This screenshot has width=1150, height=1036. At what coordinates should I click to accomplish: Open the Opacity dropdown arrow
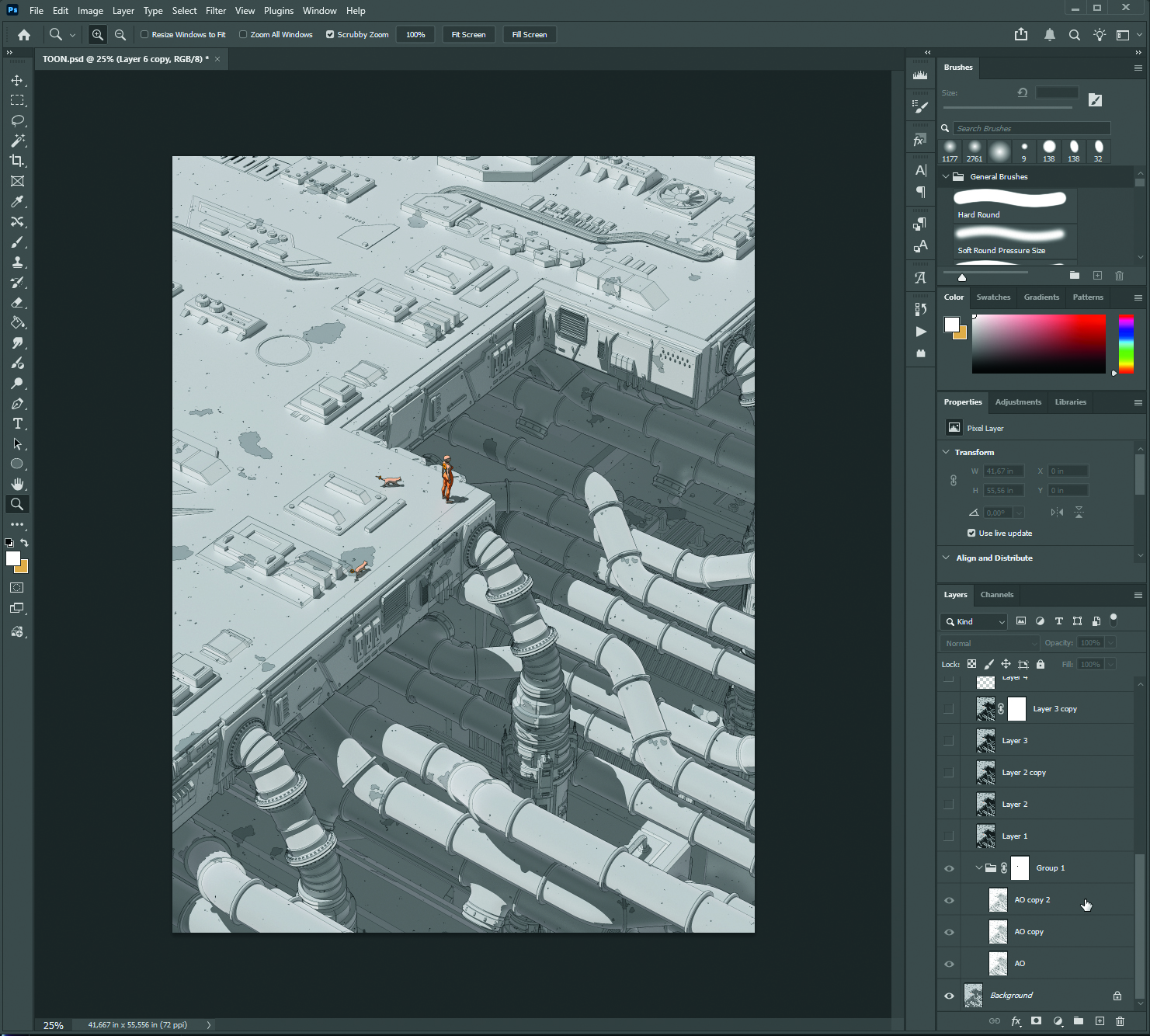1110,643
